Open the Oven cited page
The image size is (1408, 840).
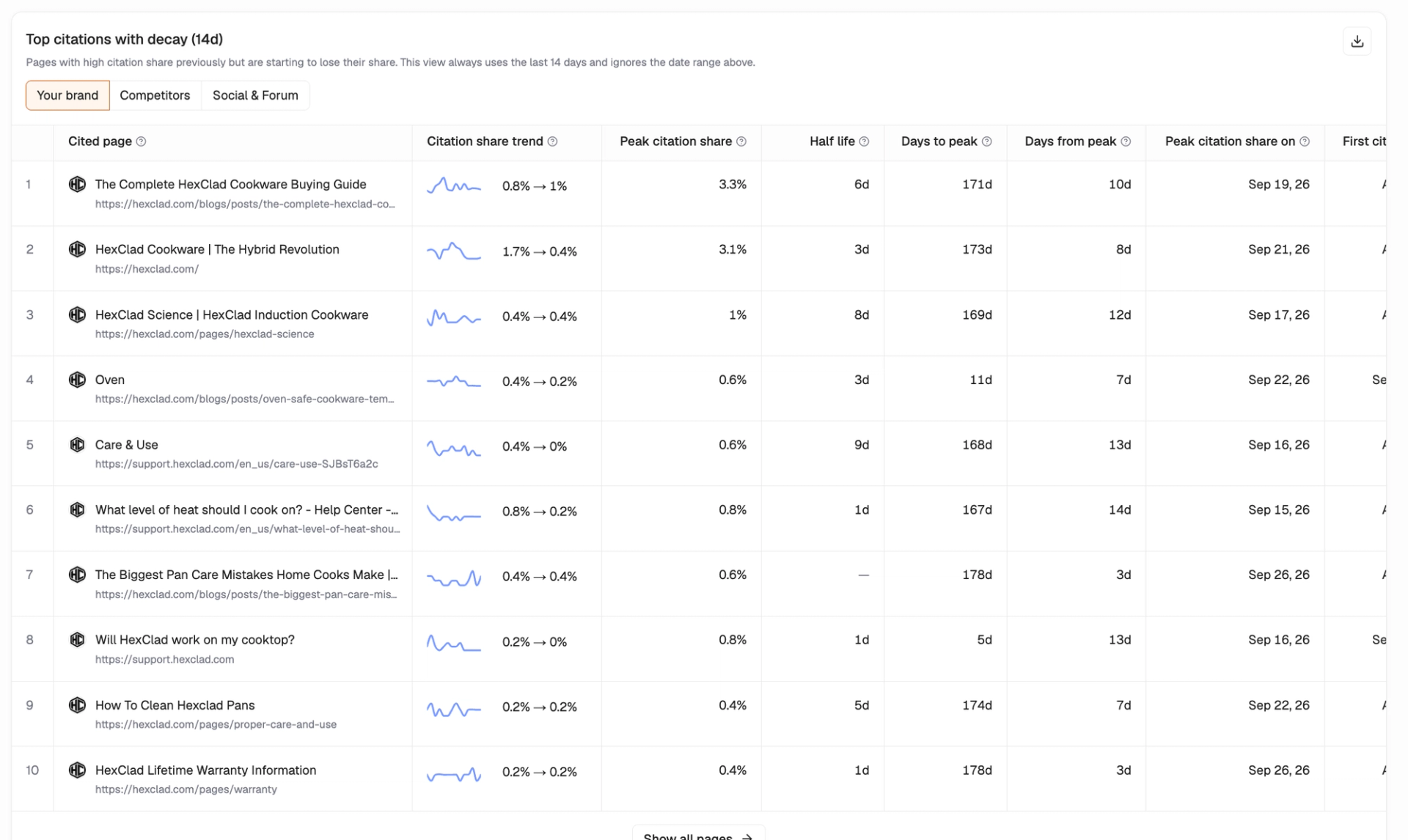[x=110, y=380]
